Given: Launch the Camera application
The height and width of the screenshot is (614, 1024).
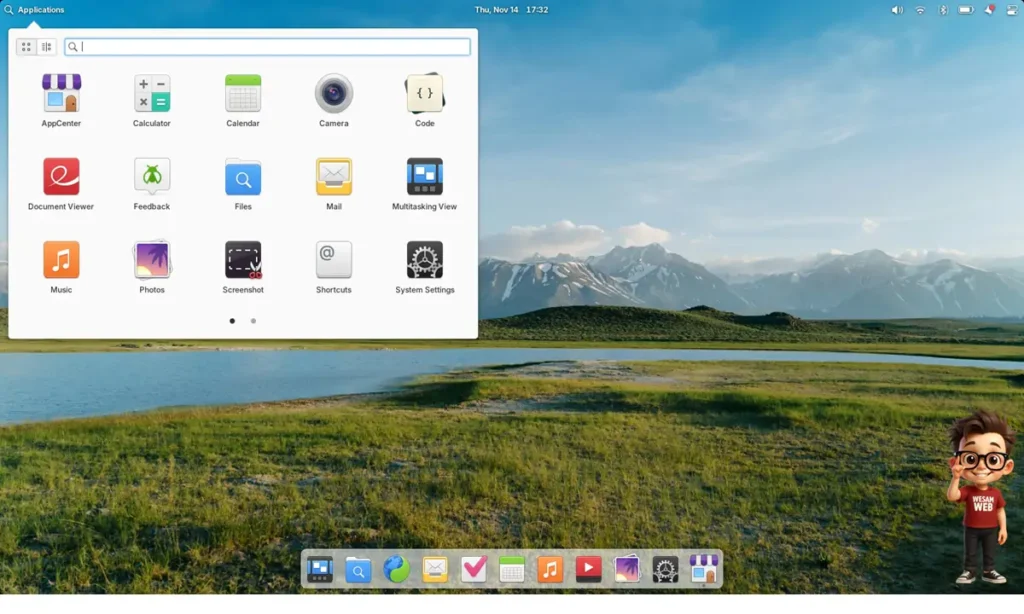Looking at the screenshot, I should pos(334,94).
